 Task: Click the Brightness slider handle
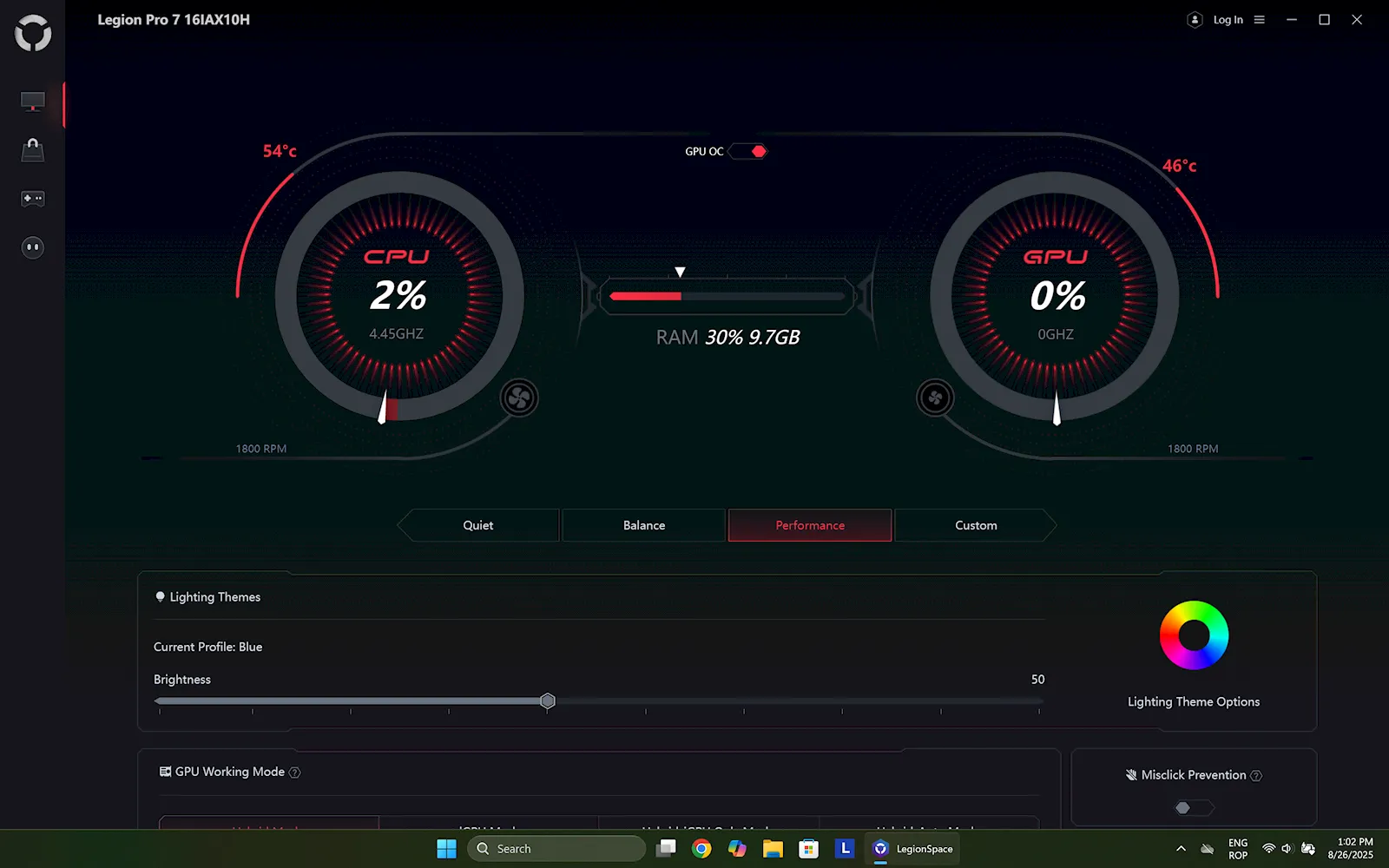pyautogui.click(x=548, y=701)
